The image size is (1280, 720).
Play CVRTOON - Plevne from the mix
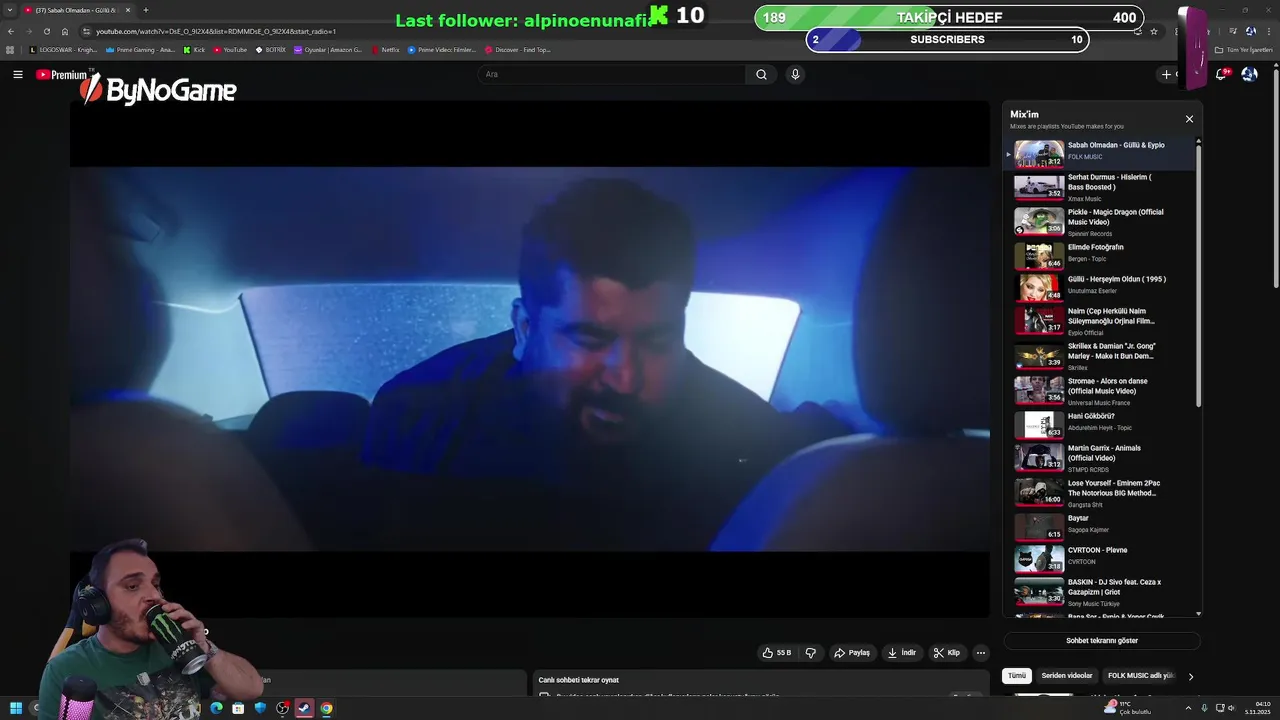[x=1099, y=559]
